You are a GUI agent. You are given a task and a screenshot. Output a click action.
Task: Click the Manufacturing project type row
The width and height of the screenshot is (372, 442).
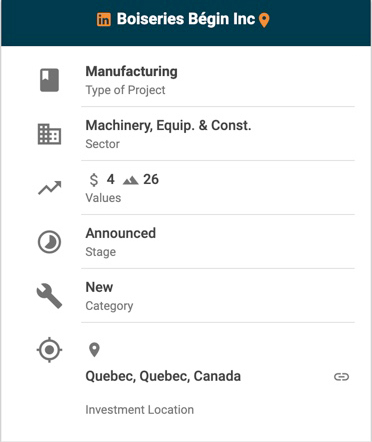[218, 80]
